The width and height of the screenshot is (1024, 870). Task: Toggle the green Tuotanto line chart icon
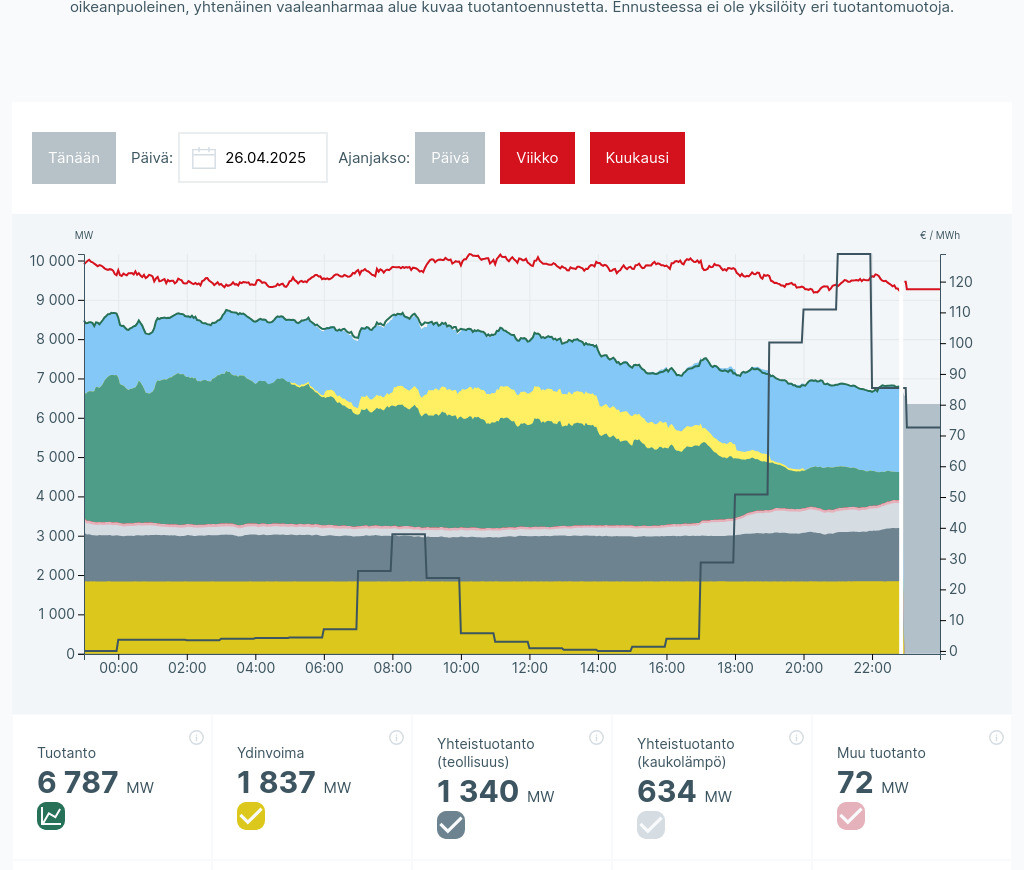tap(51, 816)
